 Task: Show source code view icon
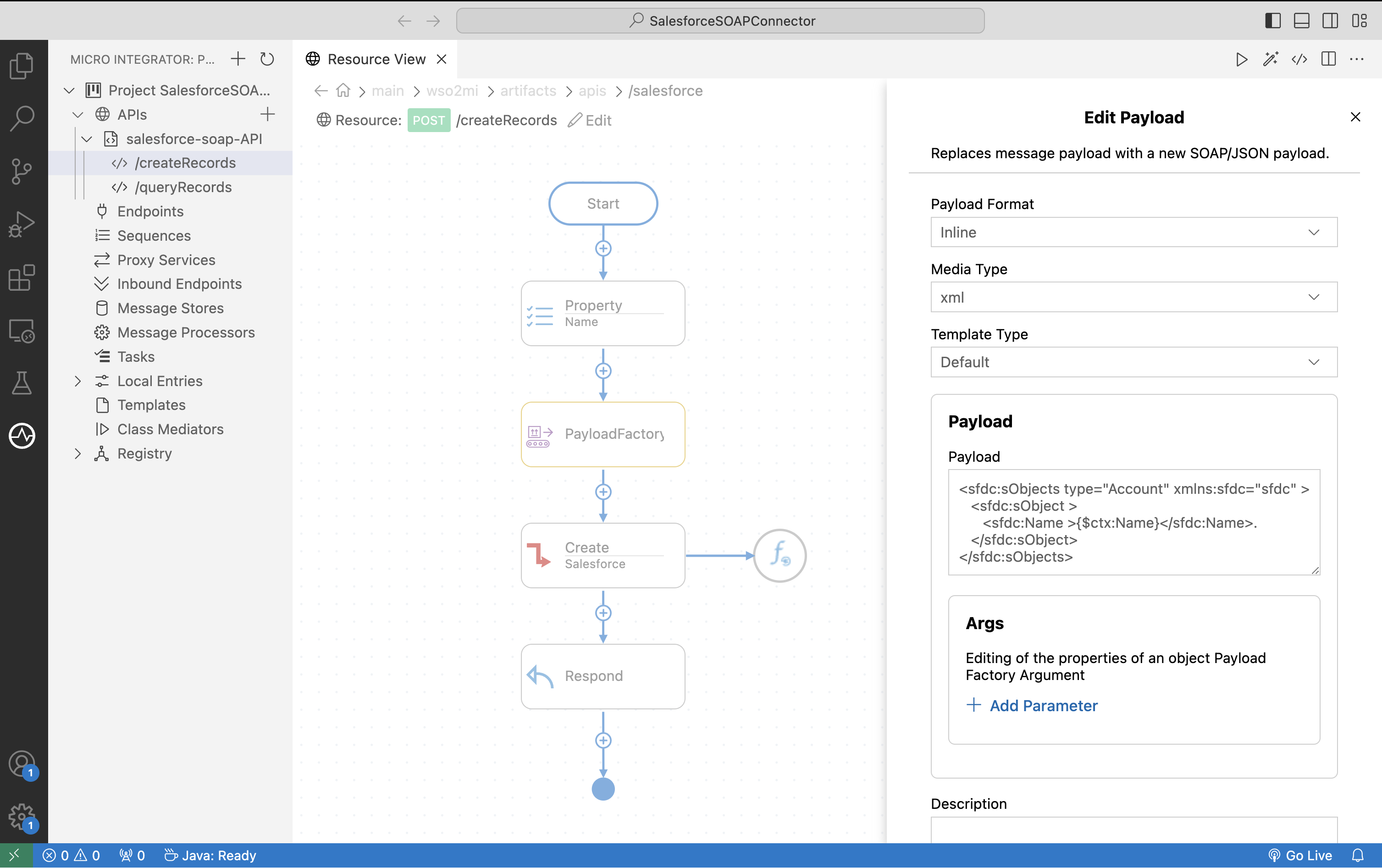pos(1299,59)
